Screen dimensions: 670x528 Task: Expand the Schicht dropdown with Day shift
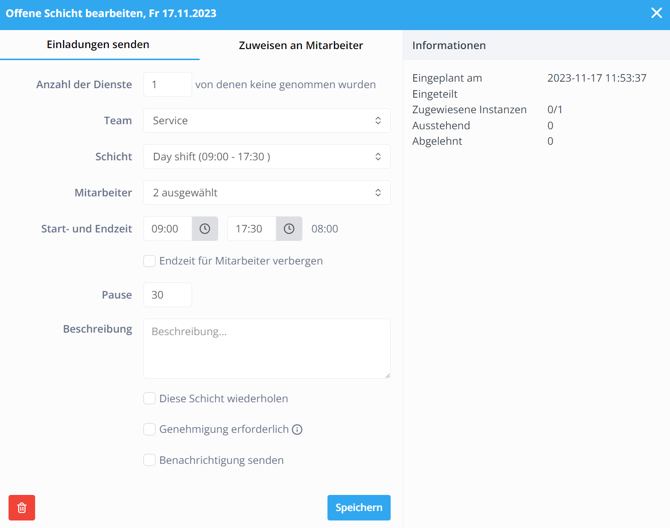266,157
